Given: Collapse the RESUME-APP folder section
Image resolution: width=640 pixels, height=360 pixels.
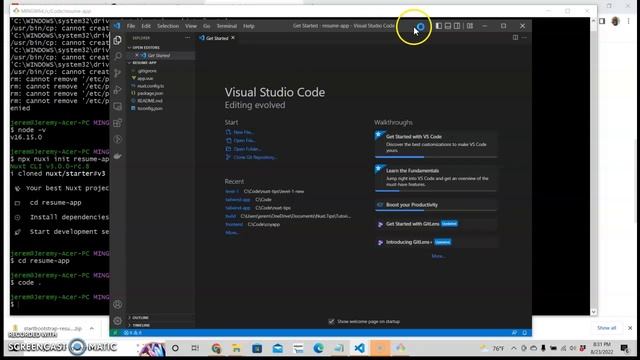Looking at the screenshot, I should pos(144,63).
